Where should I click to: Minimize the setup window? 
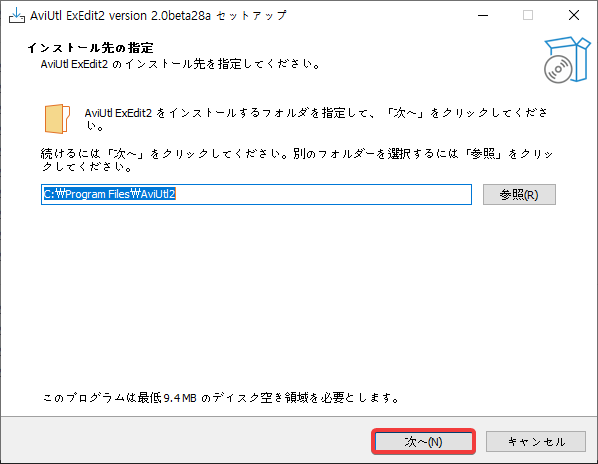[483, 16]
